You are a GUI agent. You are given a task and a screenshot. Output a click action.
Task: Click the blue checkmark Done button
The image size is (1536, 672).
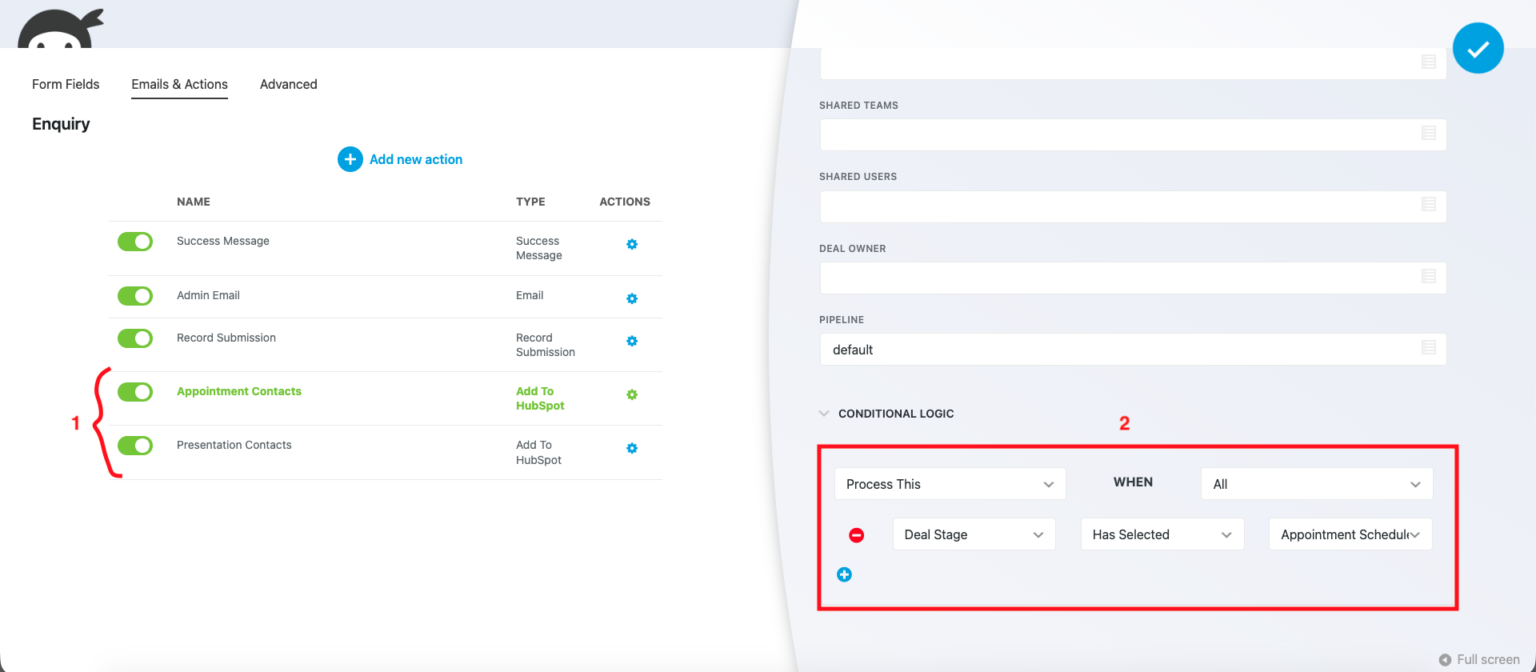[x=1478, y=48]
